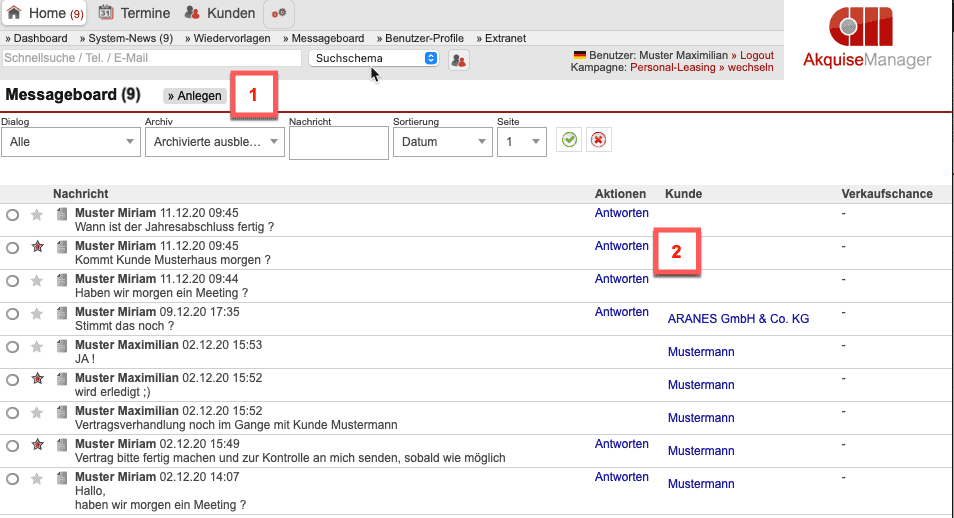Star the 'Wann ist der Jahresabschluss fertig' message
954x518 pixels.
click(x=37, y=214)
